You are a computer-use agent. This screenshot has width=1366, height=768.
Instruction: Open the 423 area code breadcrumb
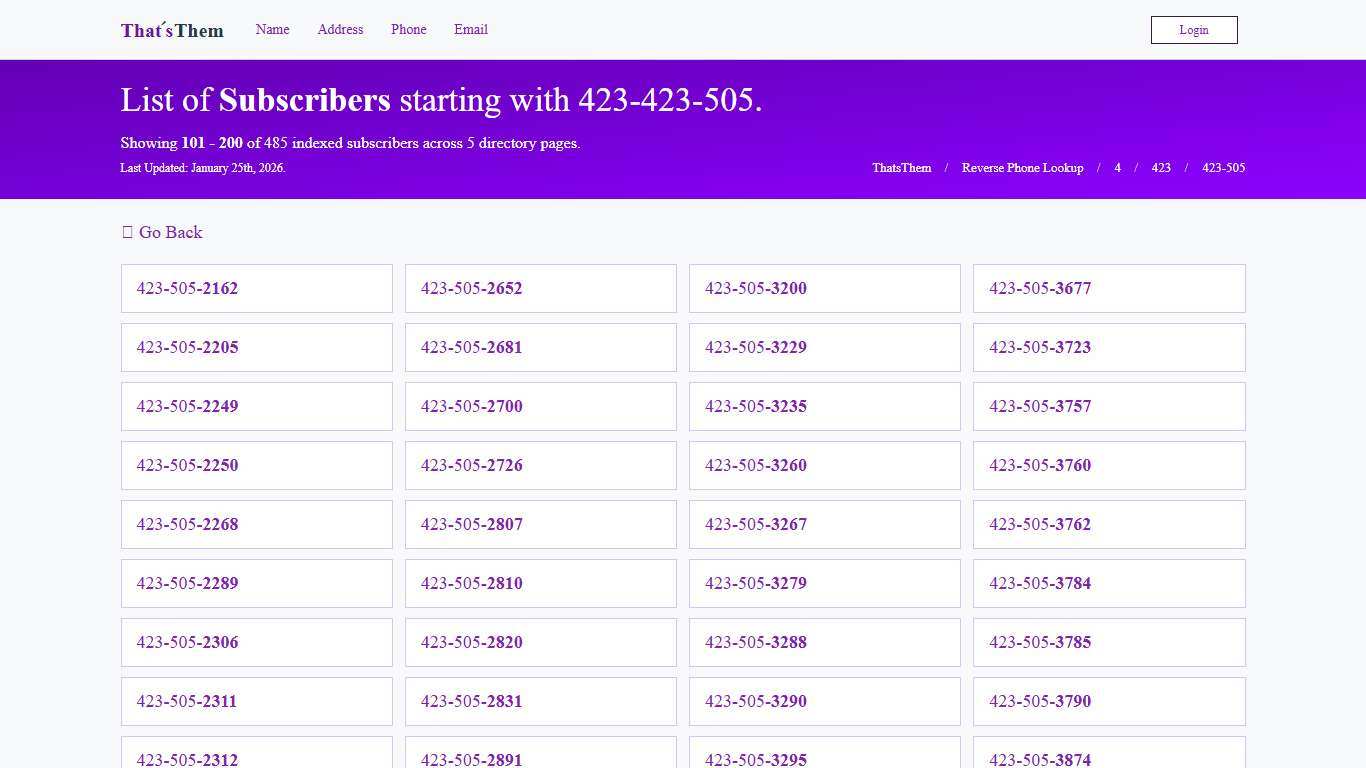click(x=1161, y=168)
